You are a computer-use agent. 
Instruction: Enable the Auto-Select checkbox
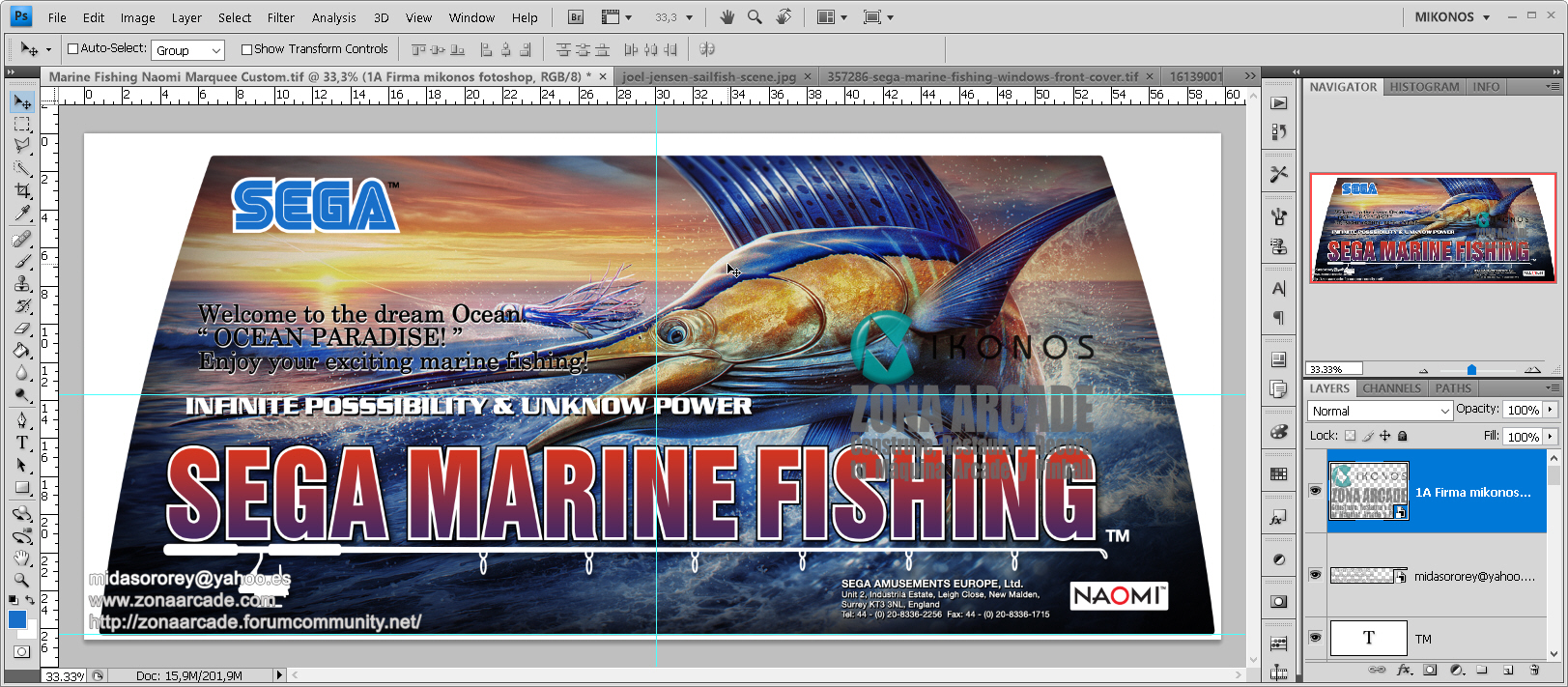point(72,48)
